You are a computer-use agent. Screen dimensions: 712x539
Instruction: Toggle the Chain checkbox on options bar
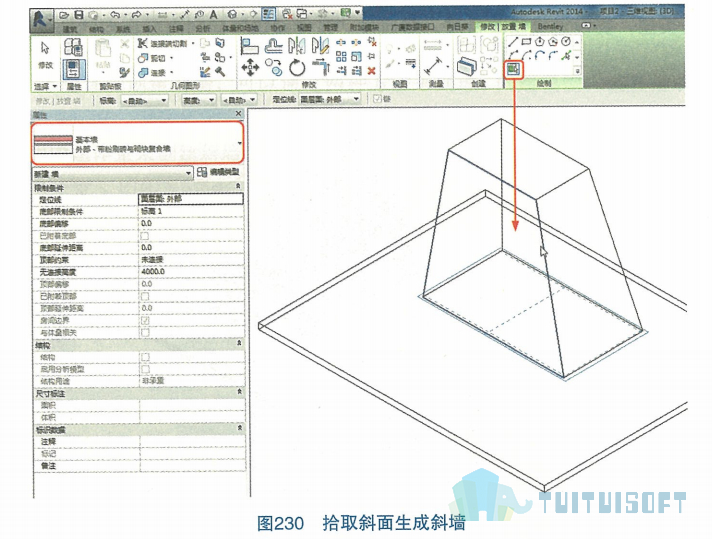(x=377, y=99)
